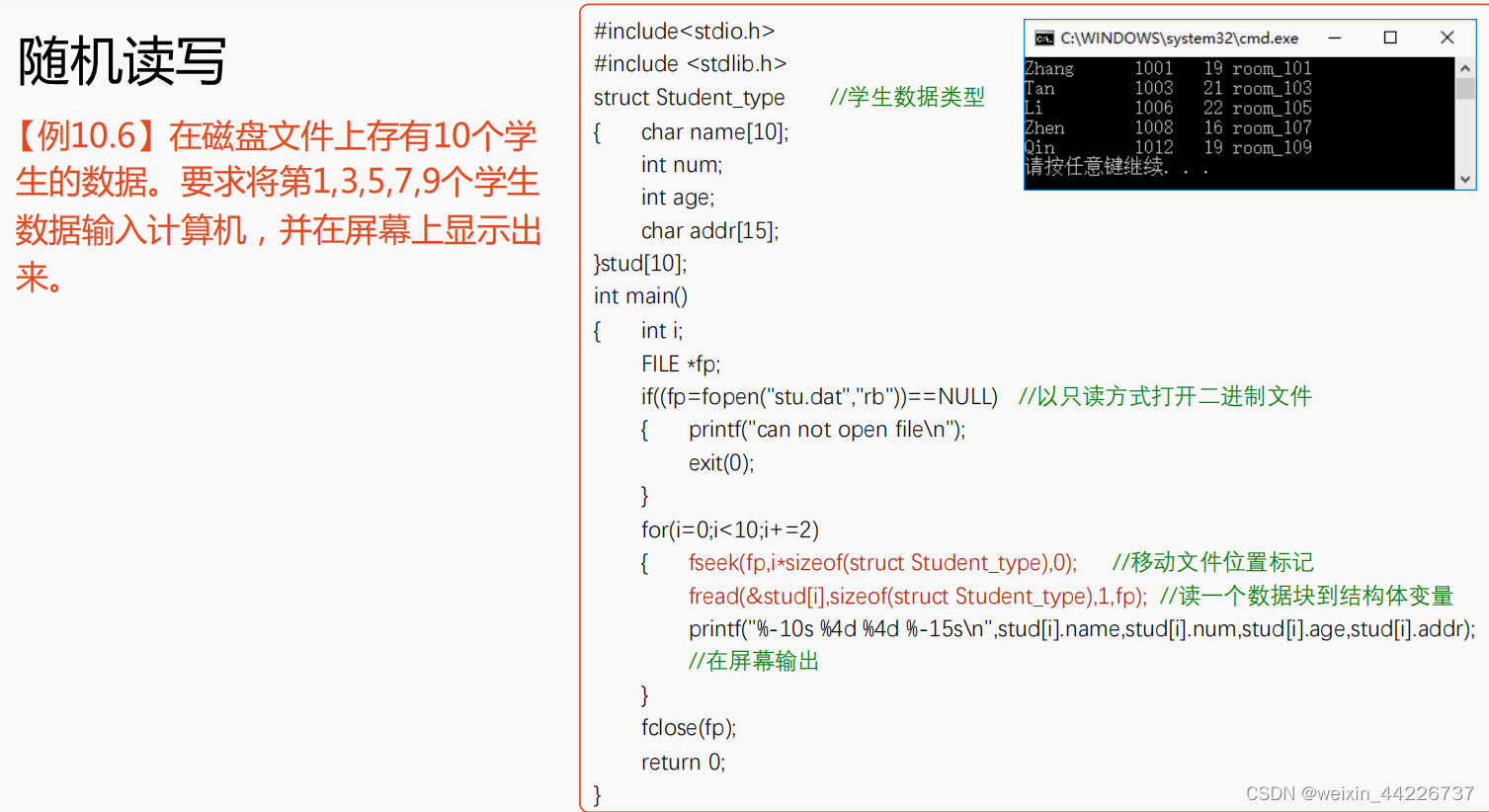Close the cmd.exe window
1489x812 pixels.
coord(1447,38)
